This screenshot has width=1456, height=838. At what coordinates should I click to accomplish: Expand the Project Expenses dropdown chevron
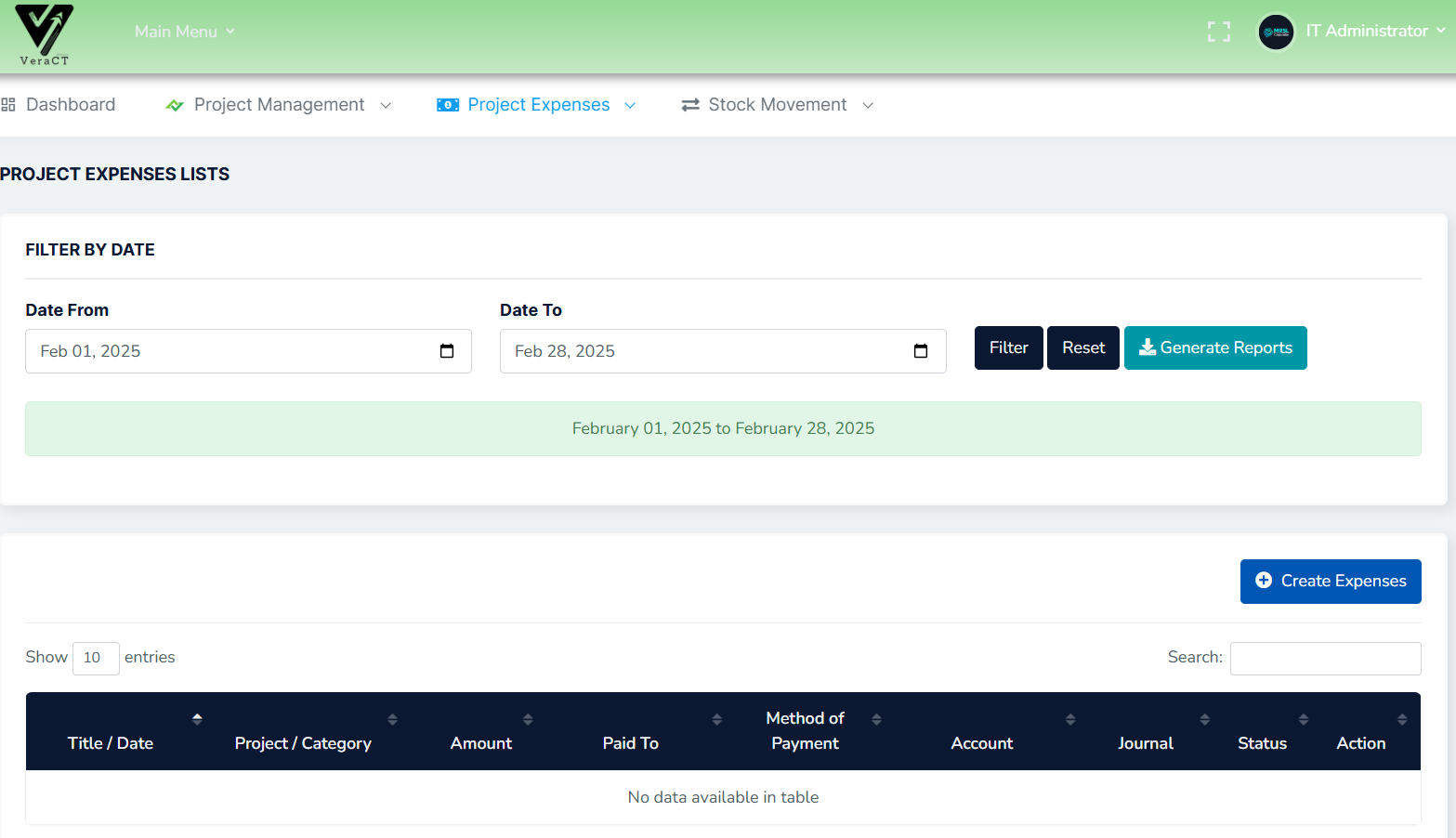[630, 105]
